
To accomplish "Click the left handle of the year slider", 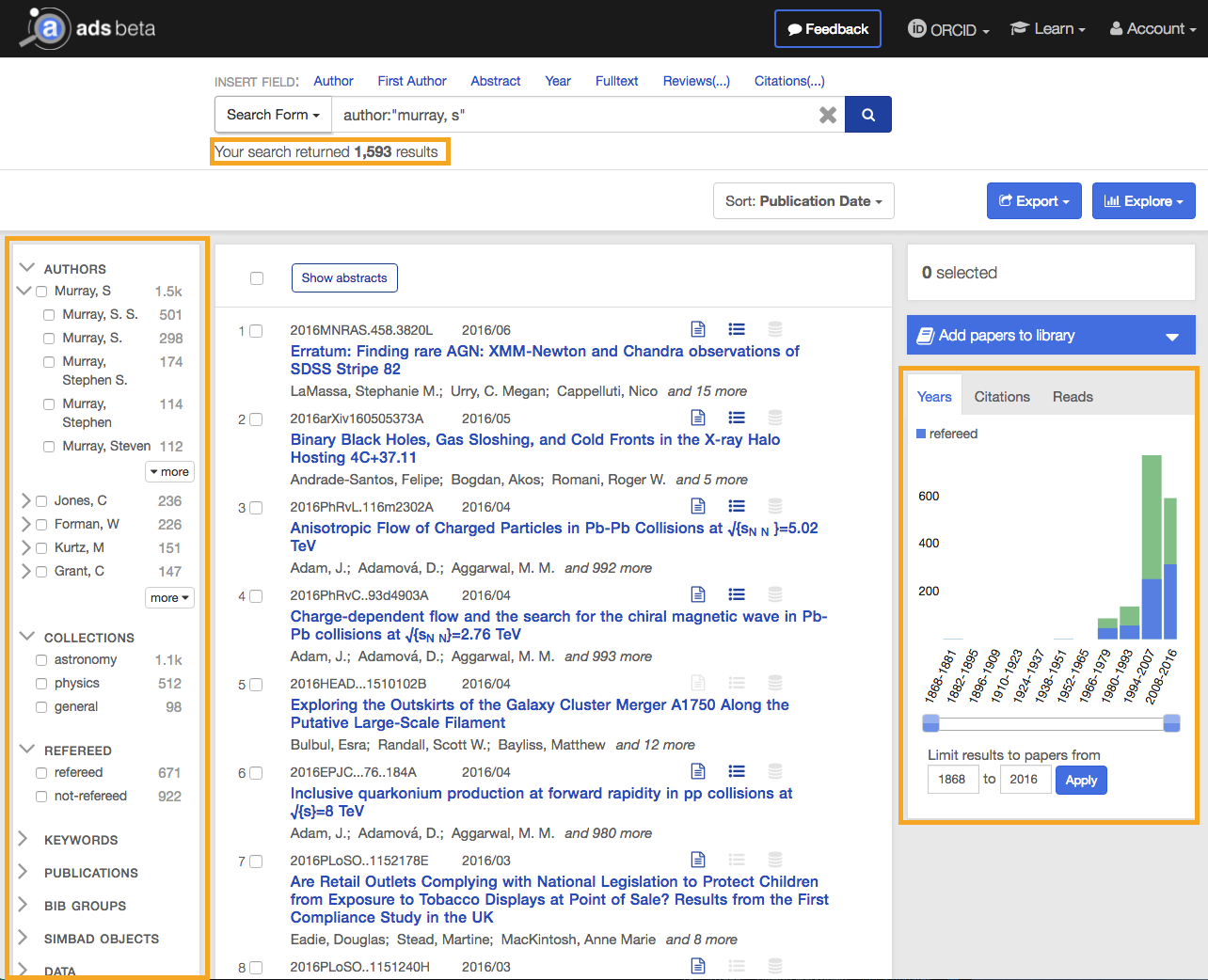I will click(x=930, y=722).
